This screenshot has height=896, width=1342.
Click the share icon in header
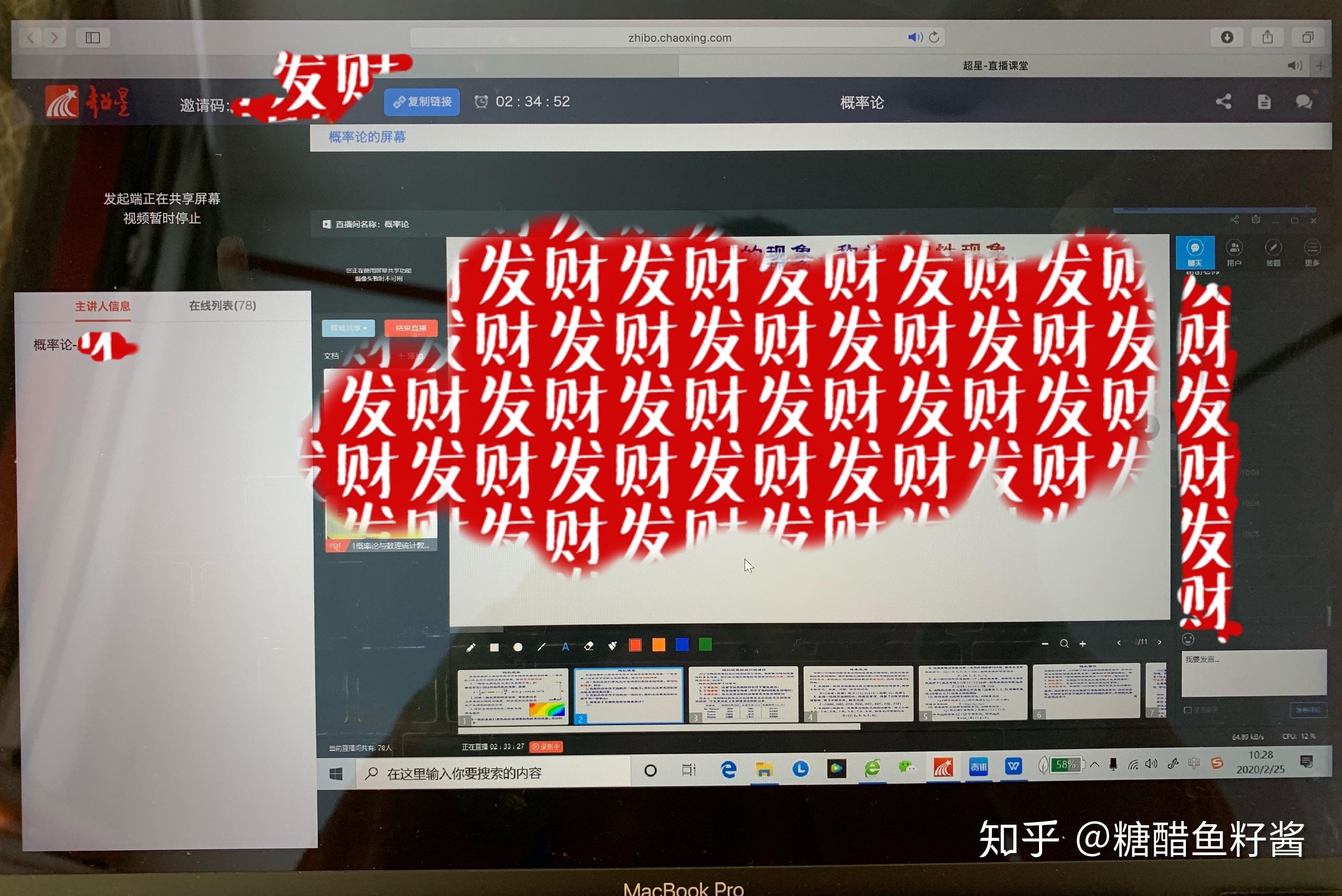1223,102
